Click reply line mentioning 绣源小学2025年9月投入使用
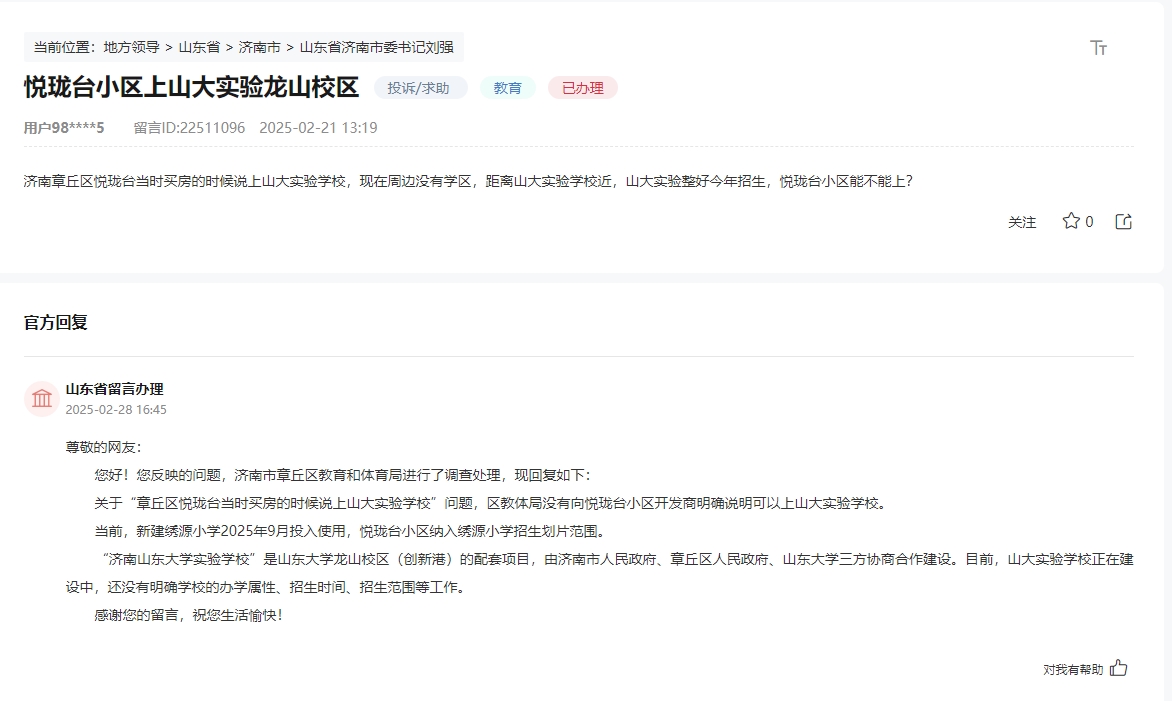 coord(350,531)
